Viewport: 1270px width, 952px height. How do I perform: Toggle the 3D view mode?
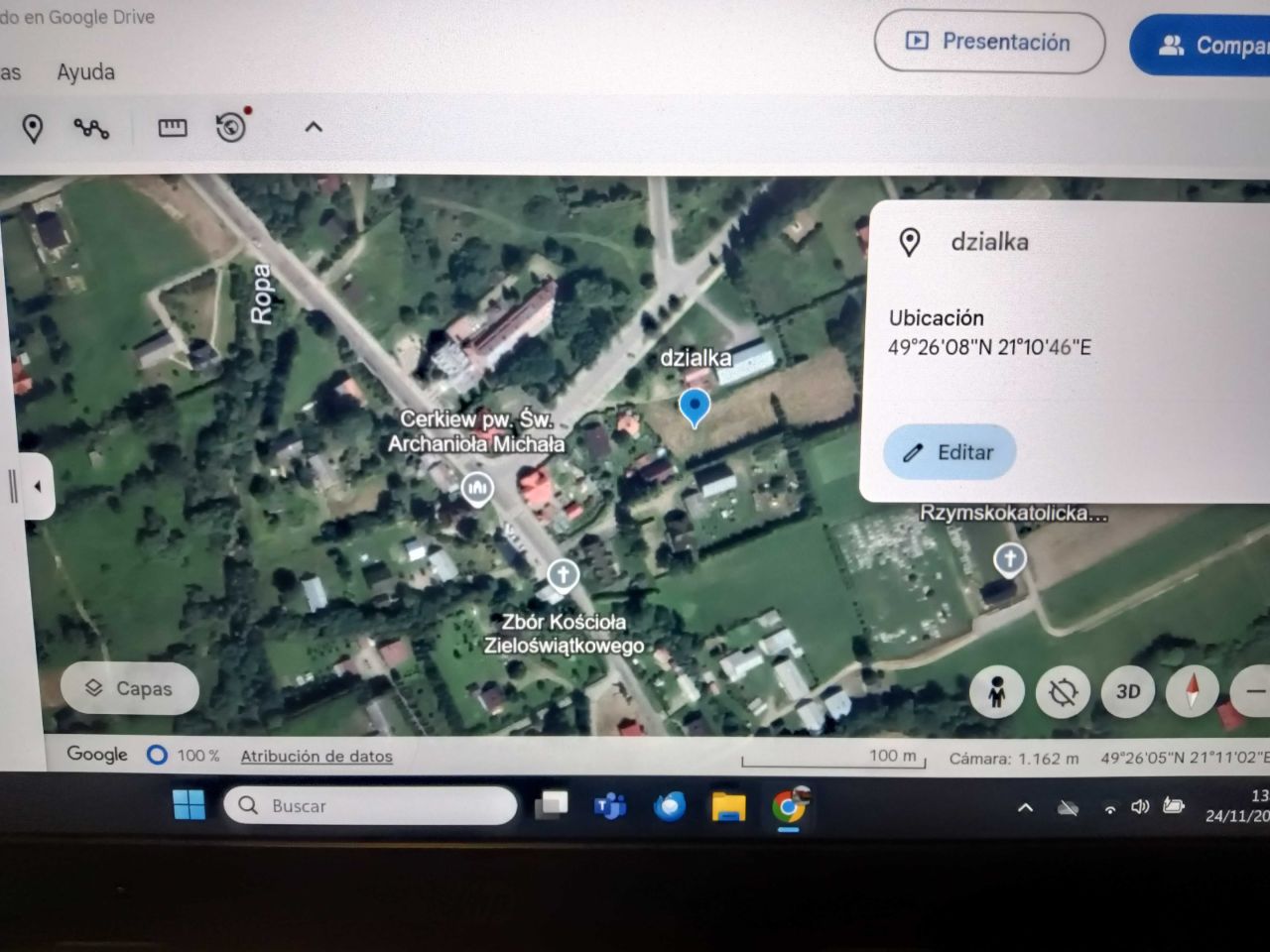click(1127, 691)
